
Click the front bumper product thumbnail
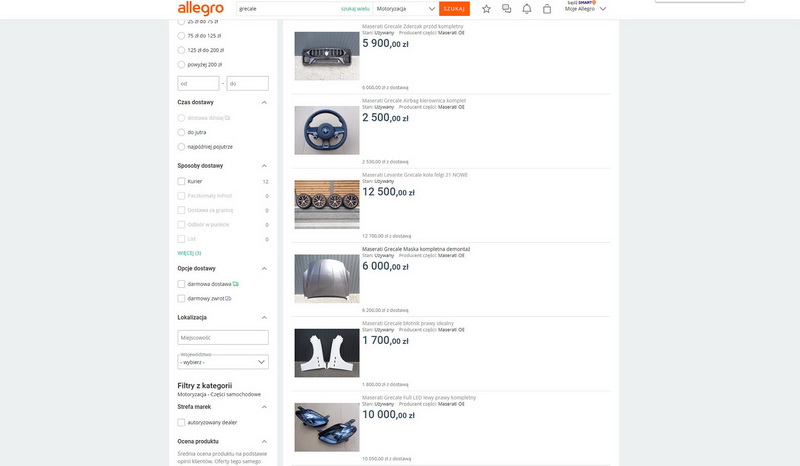327,56
